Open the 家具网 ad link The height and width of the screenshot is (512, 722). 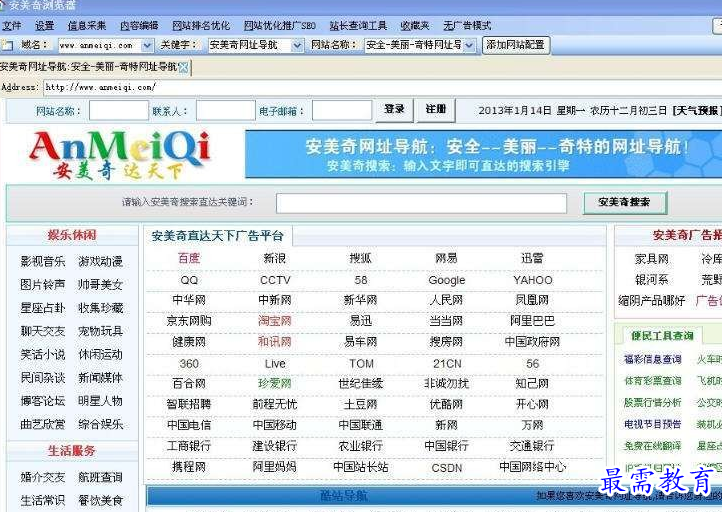pos(652,259)
